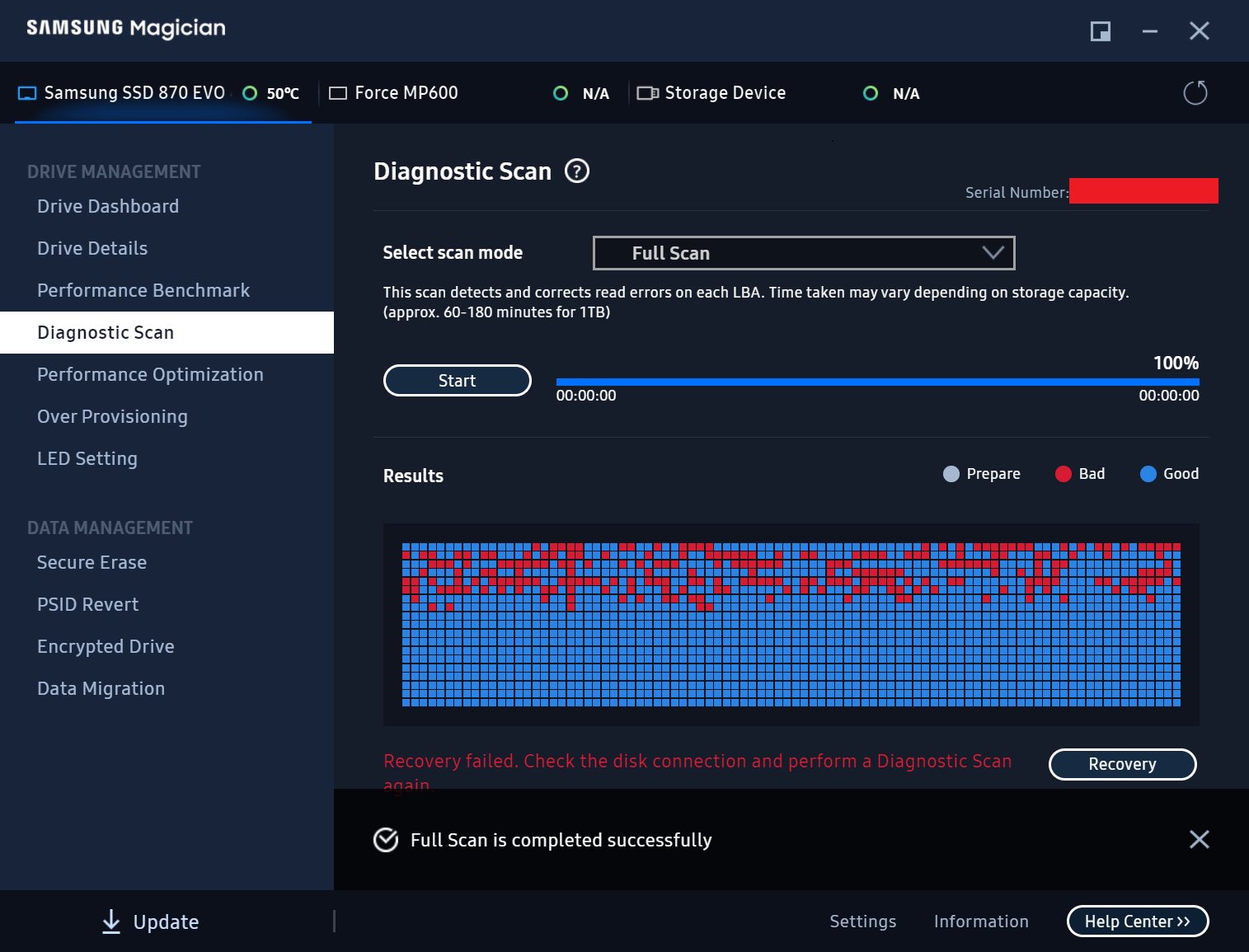Click the 50°C temperature status ring

(x=250, y=93)
